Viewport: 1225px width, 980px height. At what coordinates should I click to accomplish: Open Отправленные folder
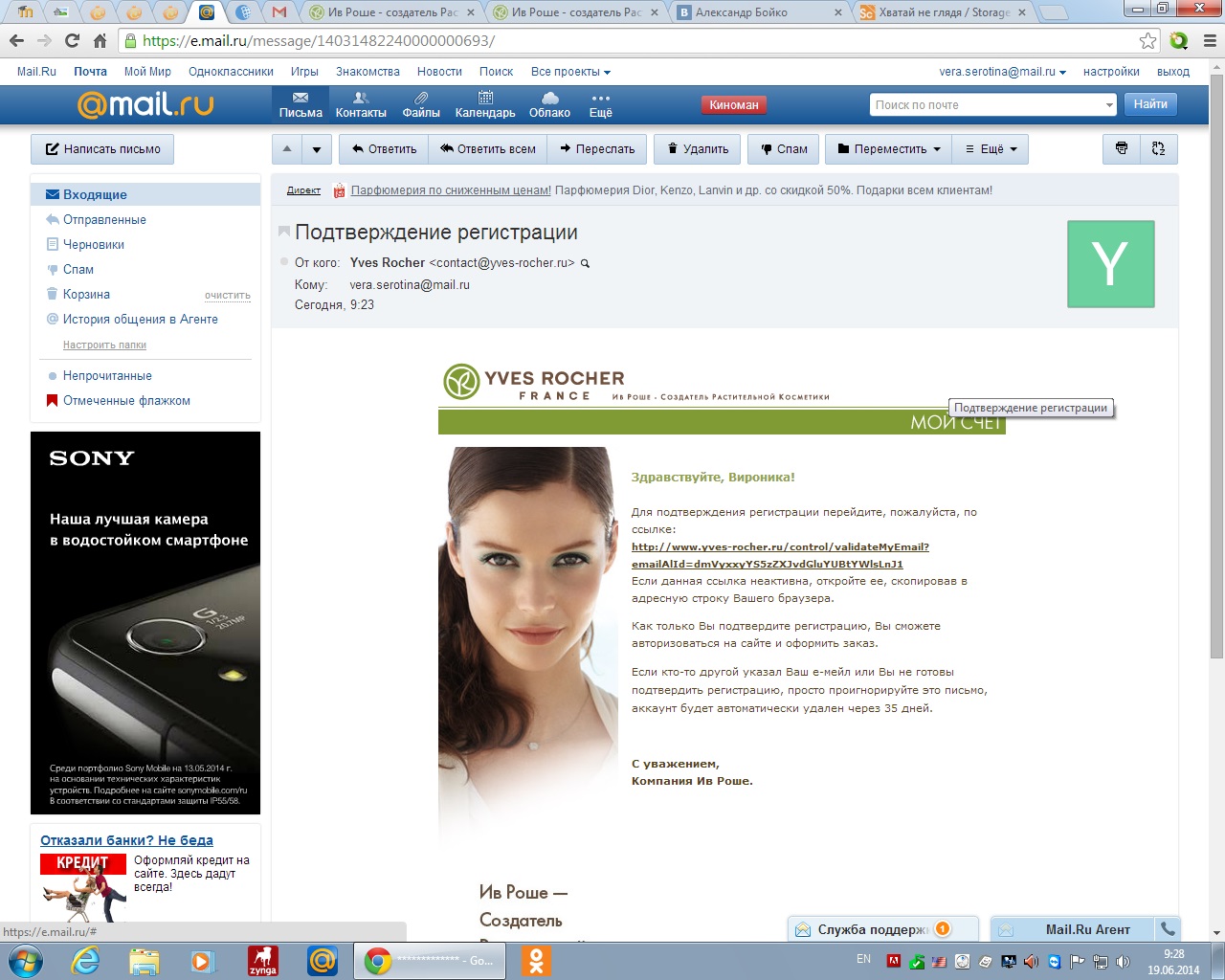(x=104, y=219)
